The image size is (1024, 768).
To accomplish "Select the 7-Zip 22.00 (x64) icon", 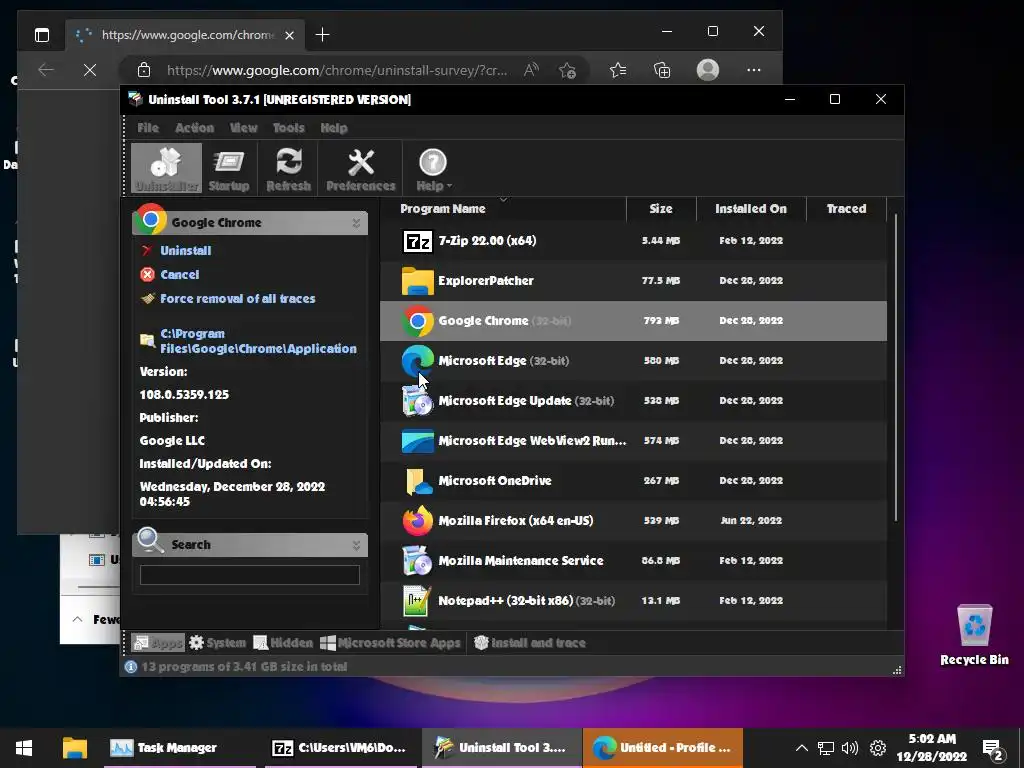I will [417, 241].
